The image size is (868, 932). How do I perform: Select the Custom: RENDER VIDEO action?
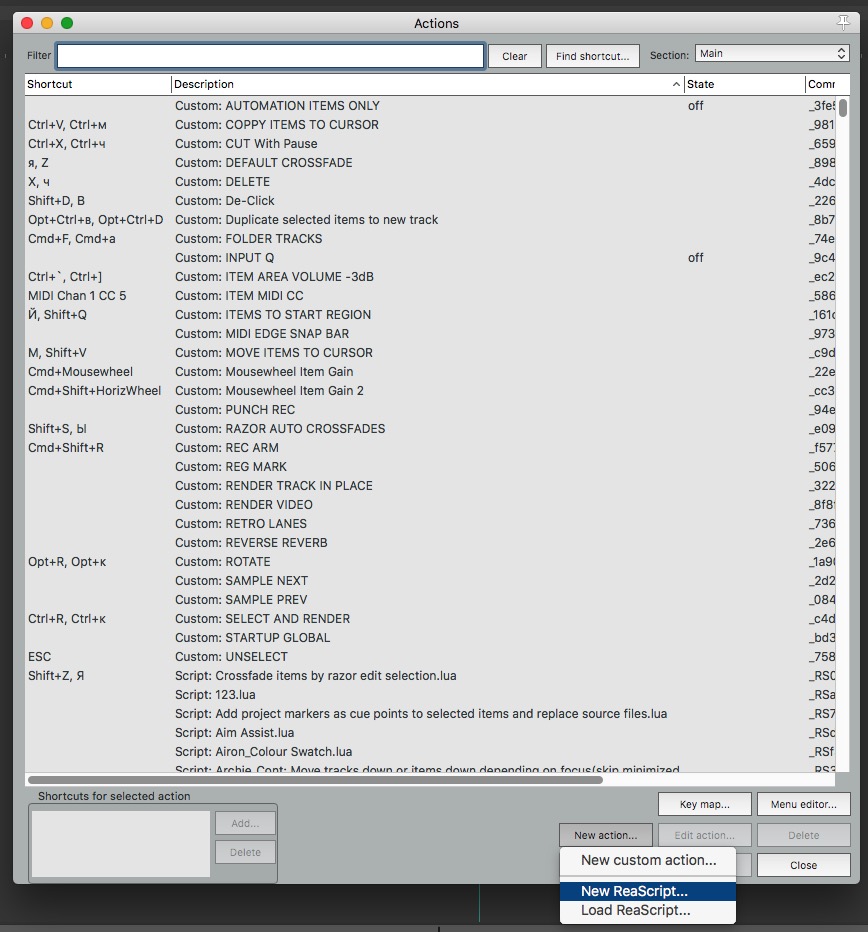pyautogui.click(x=430, y=505)
